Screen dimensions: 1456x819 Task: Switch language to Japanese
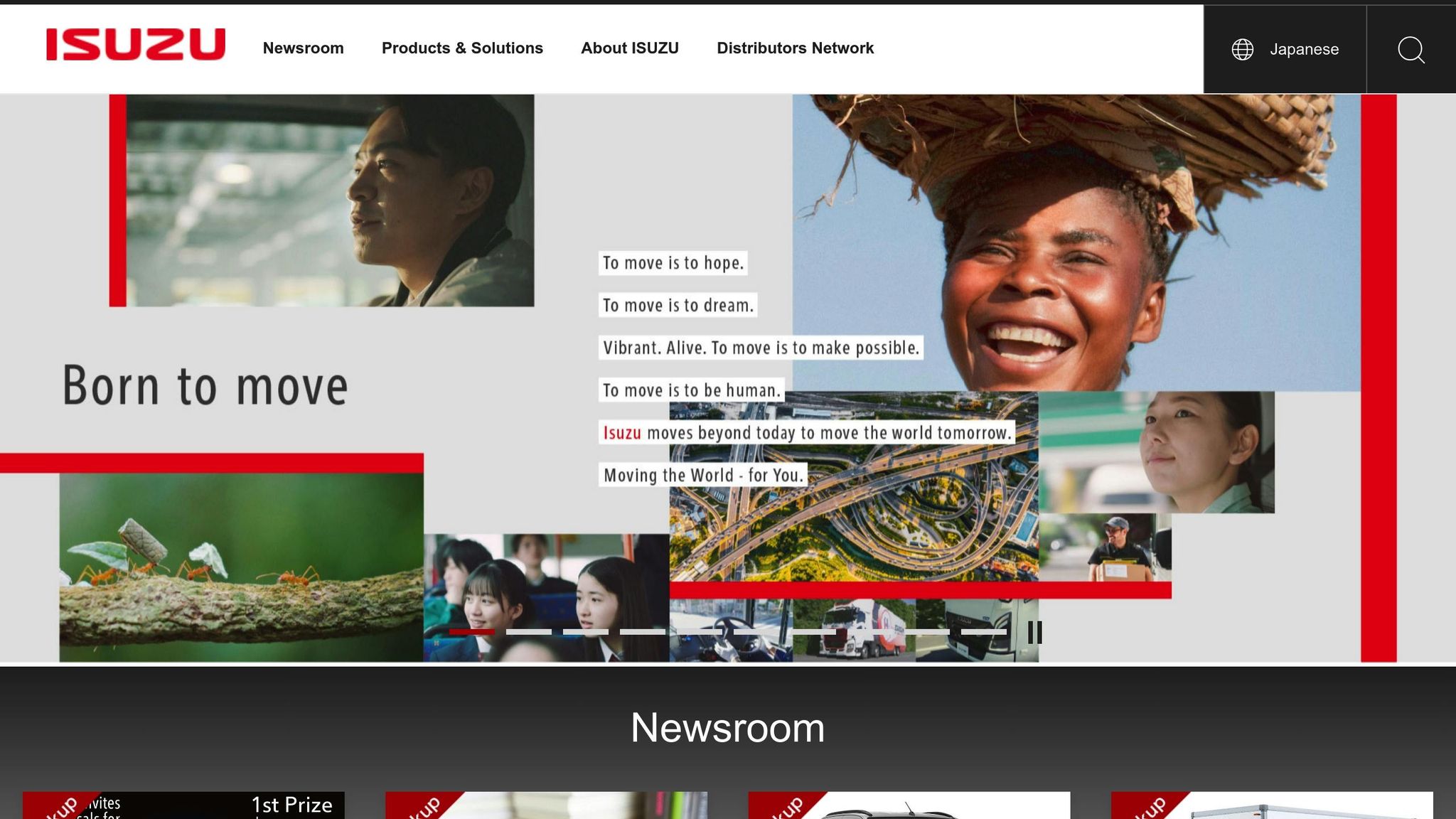click(1304, 49)
